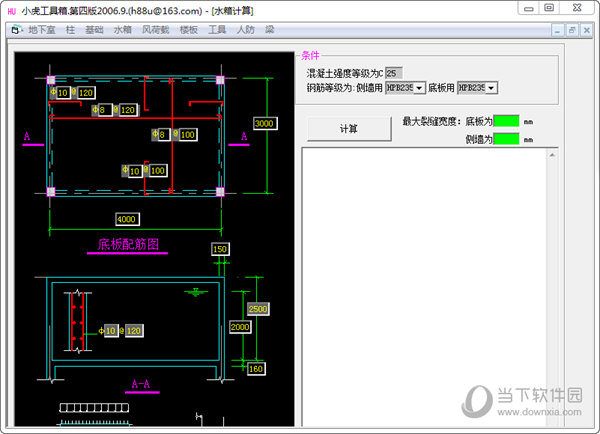Open the 风荷载 menu
Viewport: 600px width, 434px height.
tap(155, 30)
